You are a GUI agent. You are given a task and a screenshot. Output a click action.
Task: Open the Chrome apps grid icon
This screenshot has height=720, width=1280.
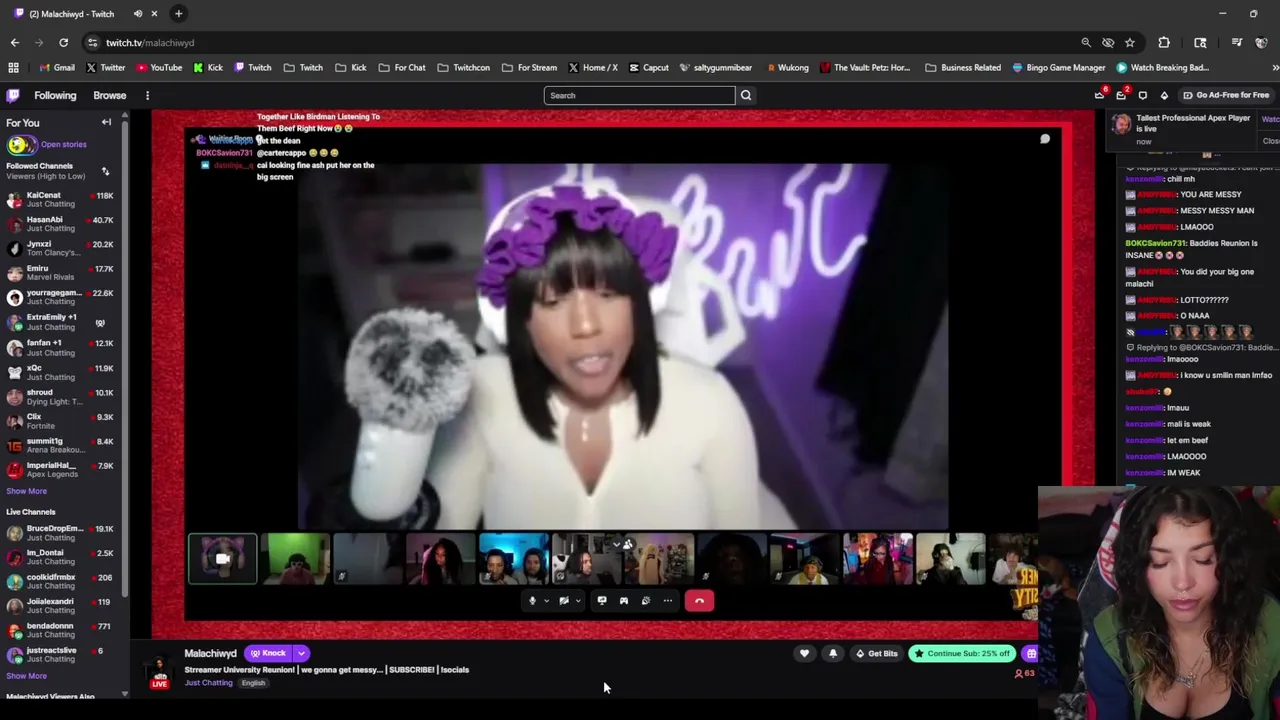pos(13,68)
